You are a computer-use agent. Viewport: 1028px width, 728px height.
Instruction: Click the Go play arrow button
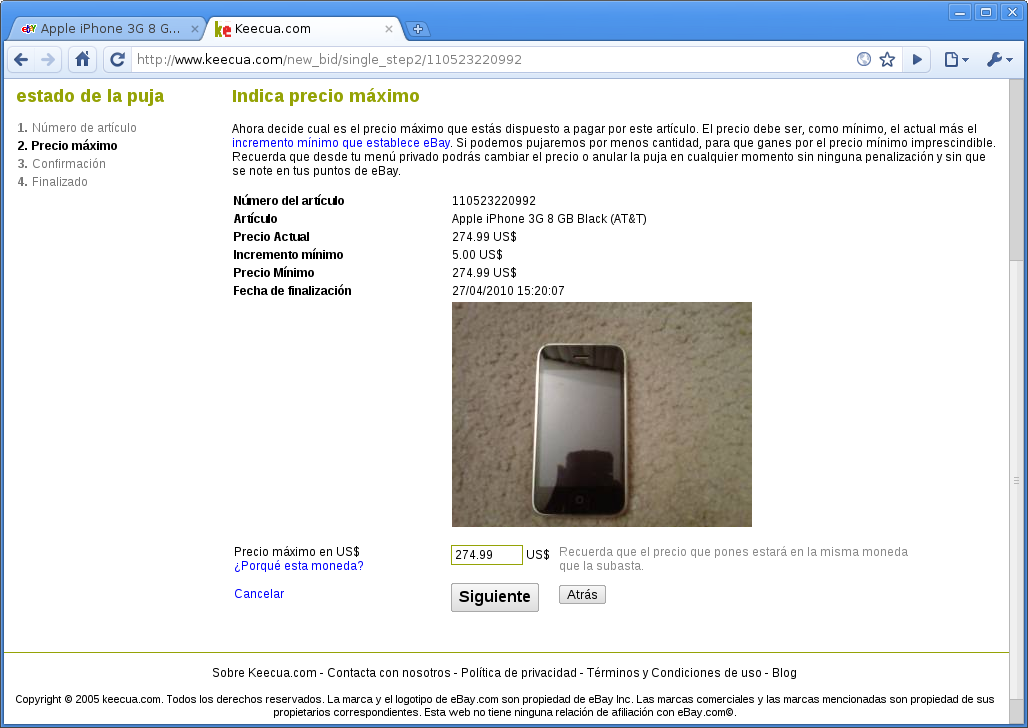pyautogui.click(x=917, y=60)
